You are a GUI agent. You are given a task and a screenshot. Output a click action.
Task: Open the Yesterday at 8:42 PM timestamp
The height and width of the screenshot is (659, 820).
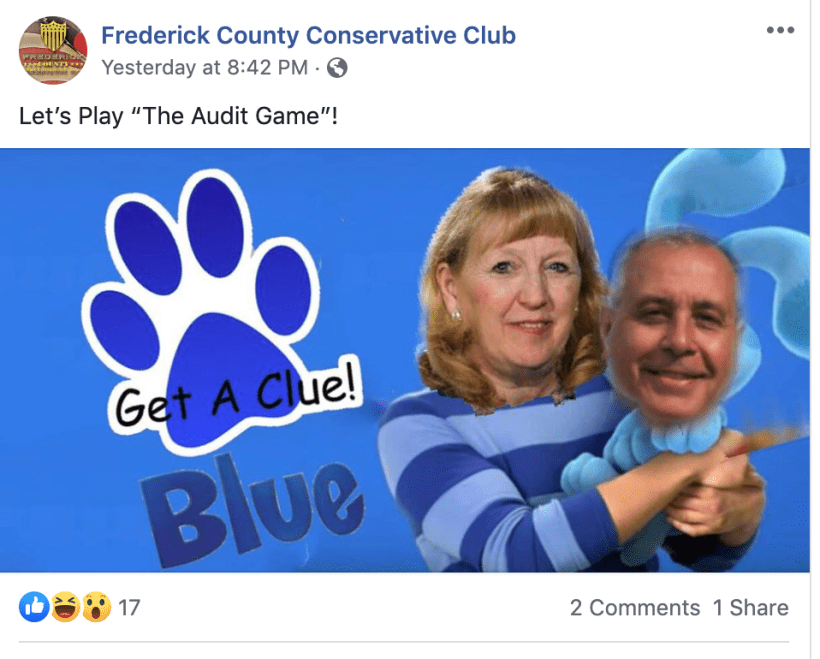tap(204, 67)
